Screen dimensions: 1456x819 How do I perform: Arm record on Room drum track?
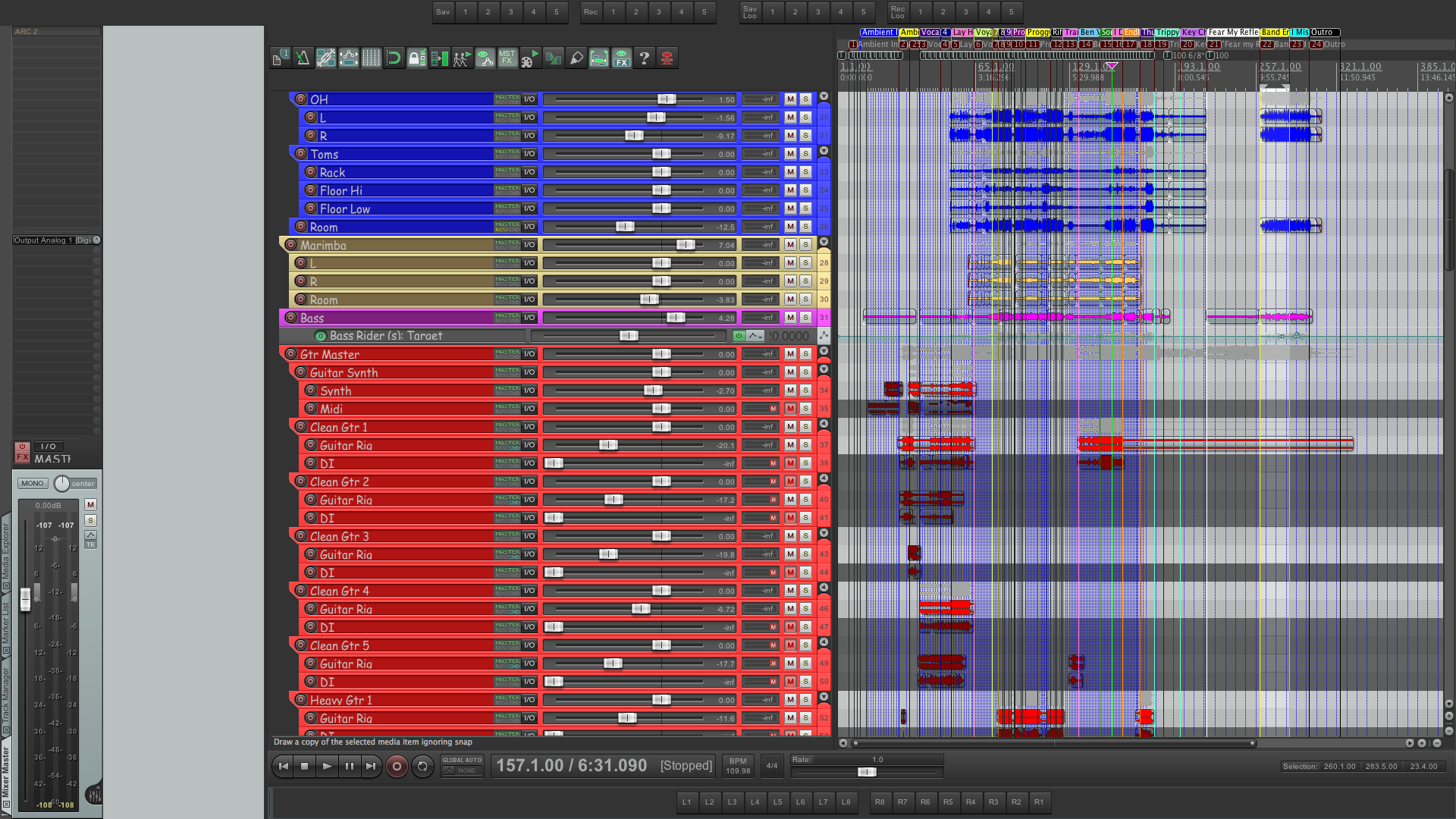tap(300, 227)
